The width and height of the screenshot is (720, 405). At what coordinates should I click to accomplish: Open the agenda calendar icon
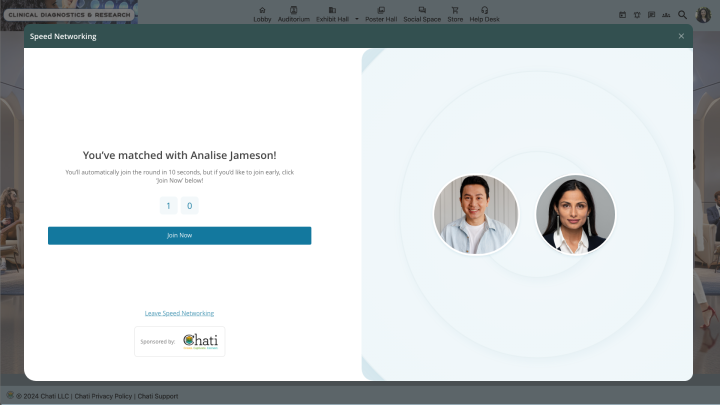(x=622, y=15)
